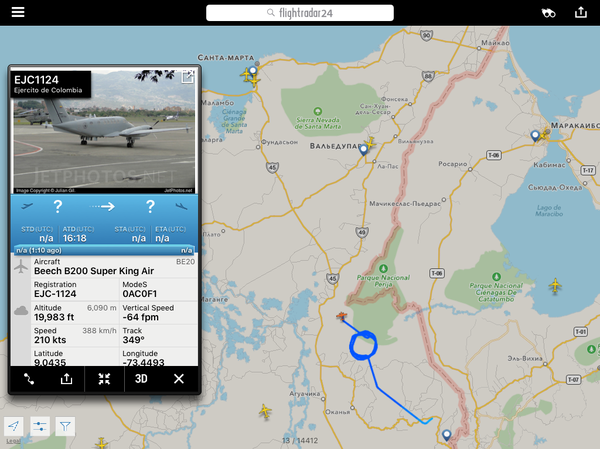Center map on my location arrow
This screenshot has height=449, width=600.
click(14, 426)
